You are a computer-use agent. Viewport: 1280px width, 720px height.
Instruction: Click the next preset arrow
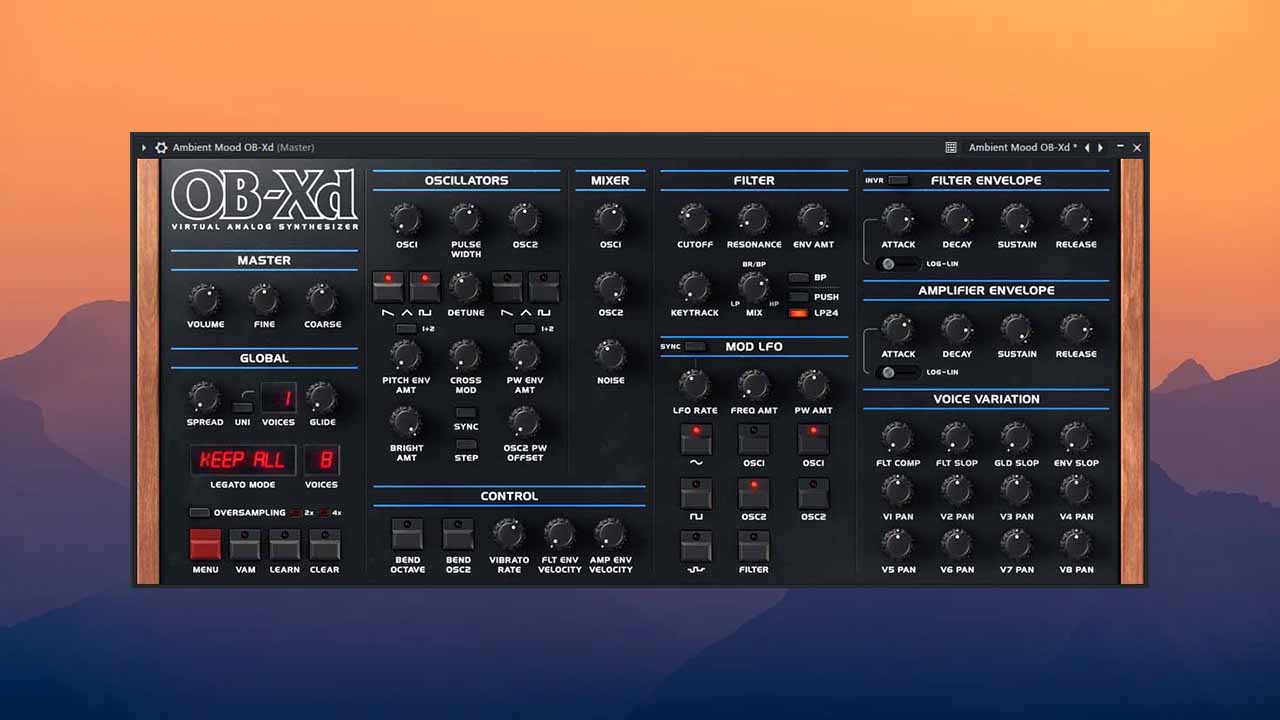1100,147
